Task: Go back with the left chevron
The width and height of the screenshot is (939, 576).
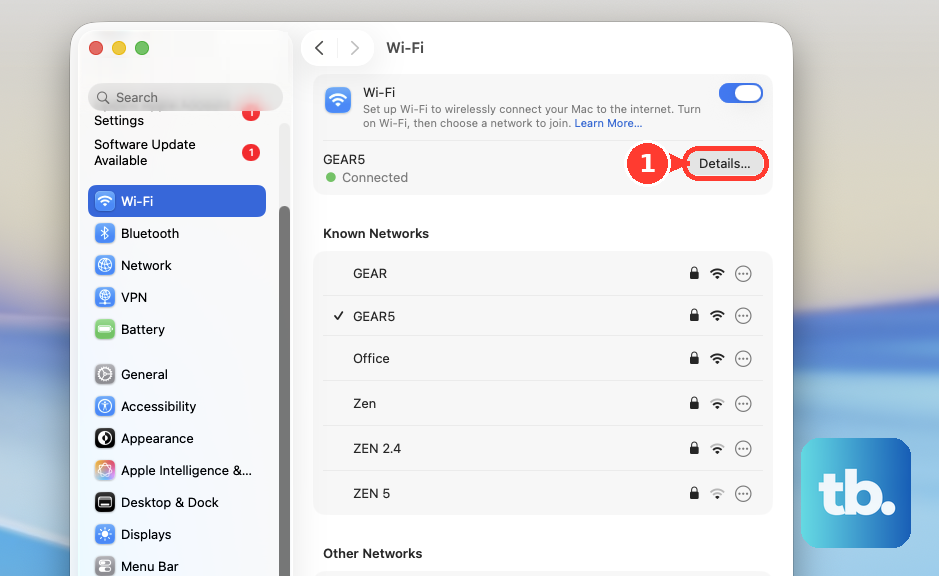Action: coord(320,48)
